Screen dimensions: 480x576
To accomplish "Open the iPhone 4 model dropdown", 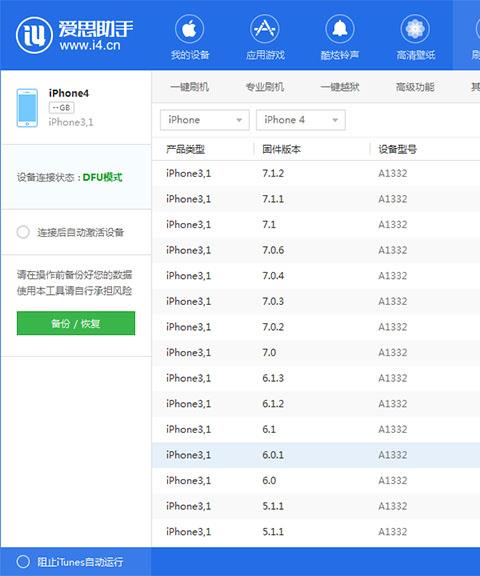I will [x=301, y=120].
